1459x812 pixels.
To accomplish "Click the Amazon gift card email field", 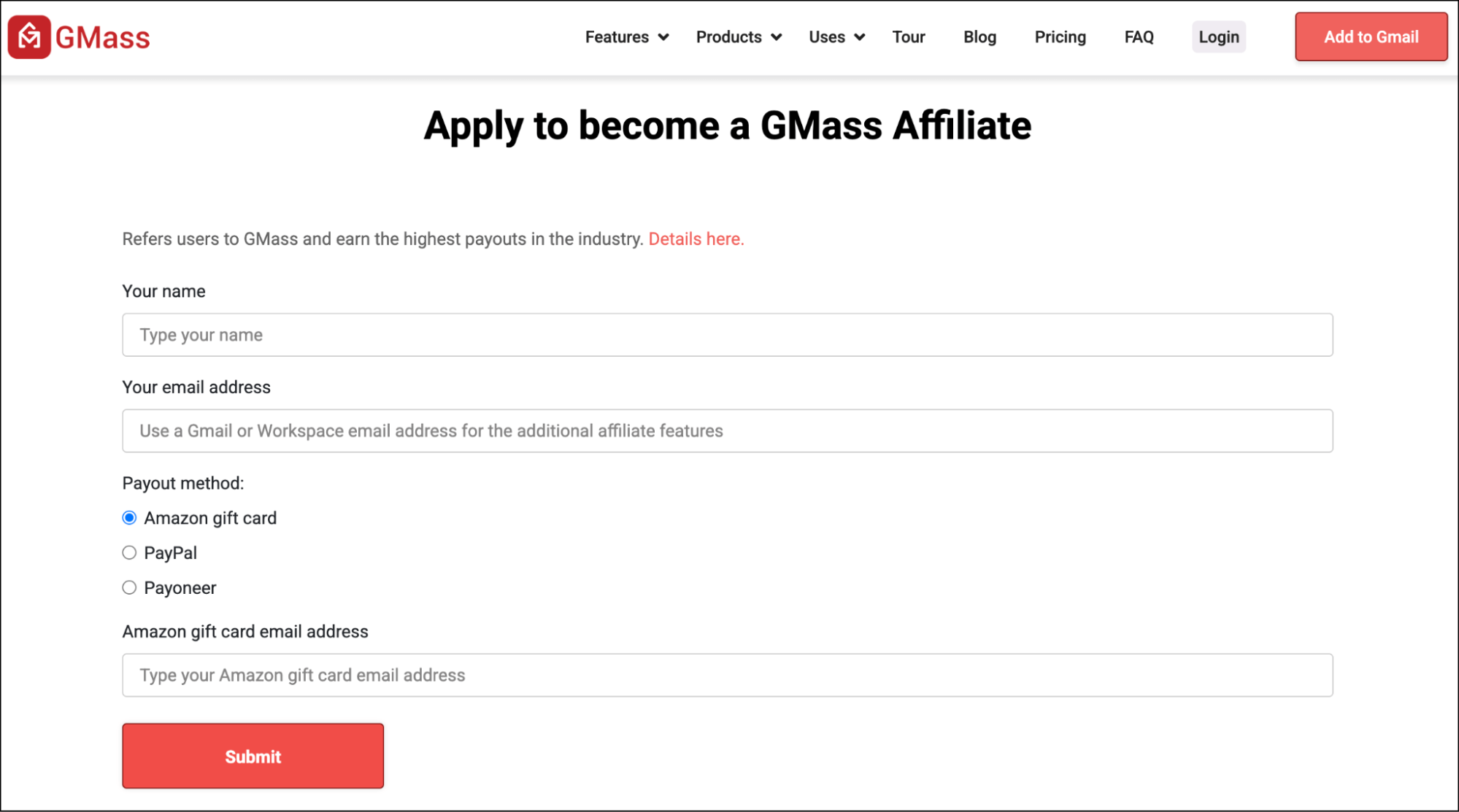I will (727, 675).
